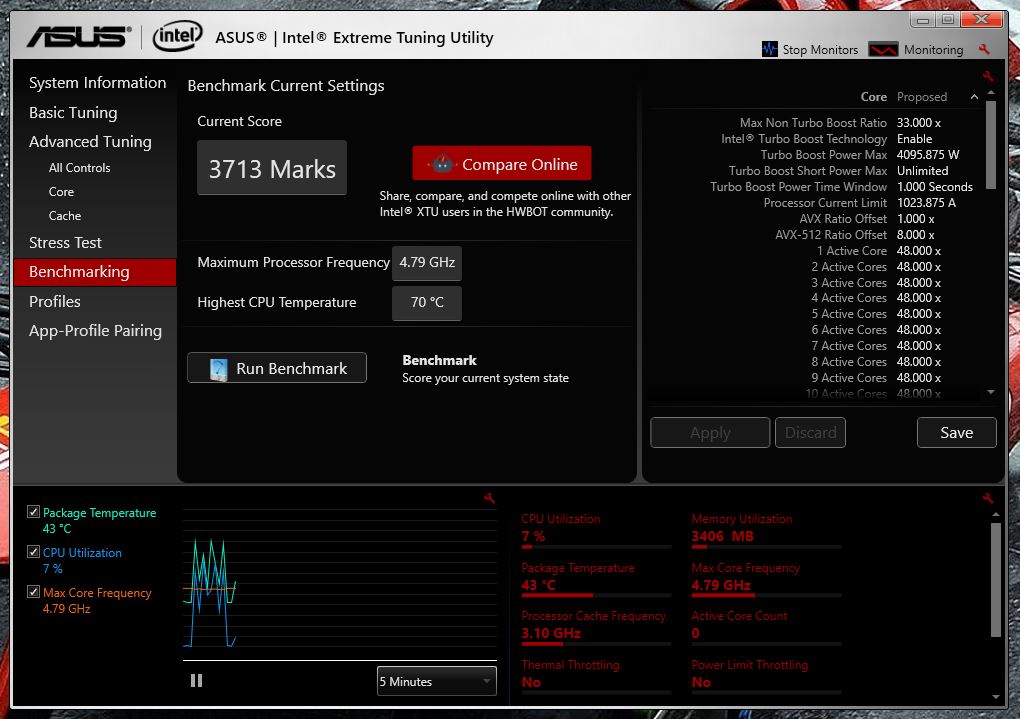Viewport: 1020px width, 719px height.
Task: Click 1 Active Core ratio value
Action: [x=919, y=251]
